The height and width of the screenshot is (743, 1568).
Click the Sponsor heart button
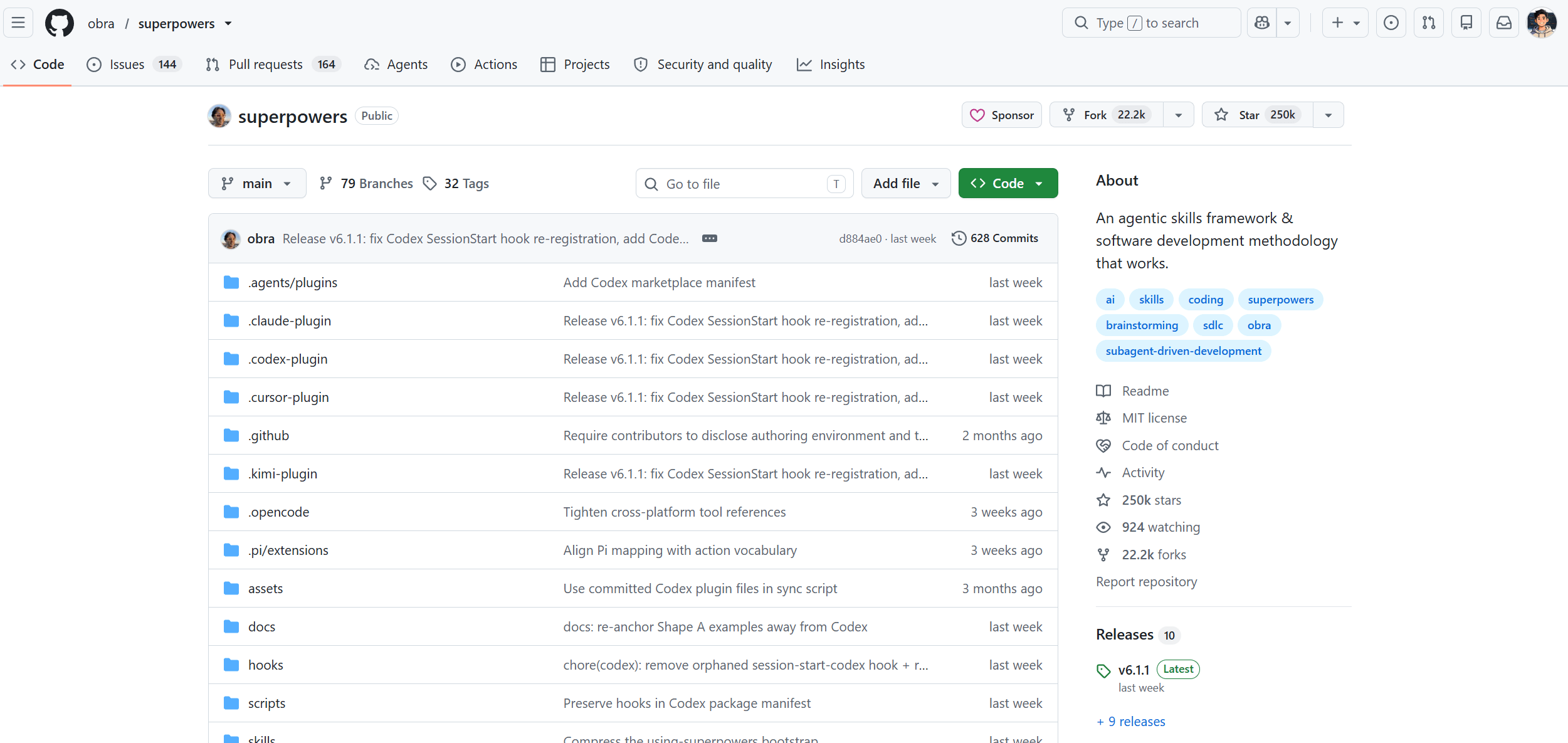[x=1002, y=115]
